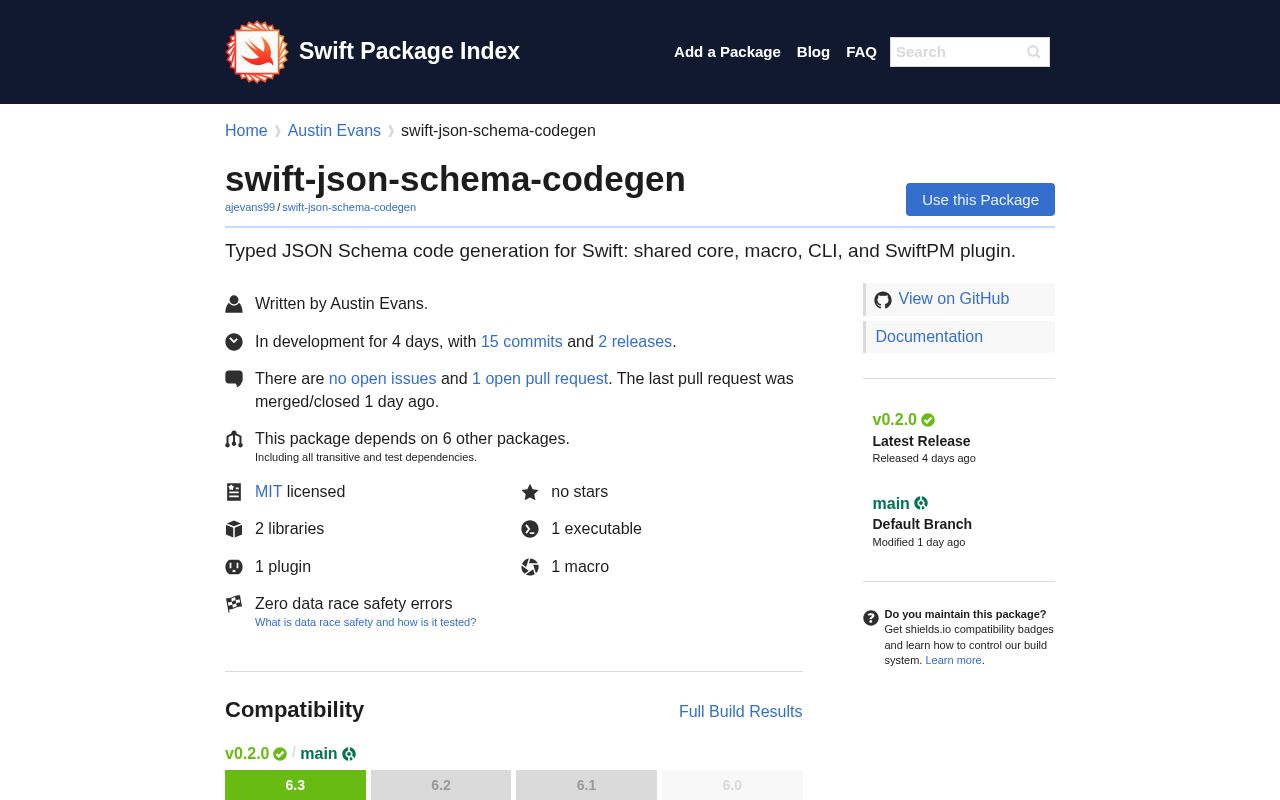This screenshot has height=800, width=1280.
Task: Open MIT license link
Action: point(268,492)
